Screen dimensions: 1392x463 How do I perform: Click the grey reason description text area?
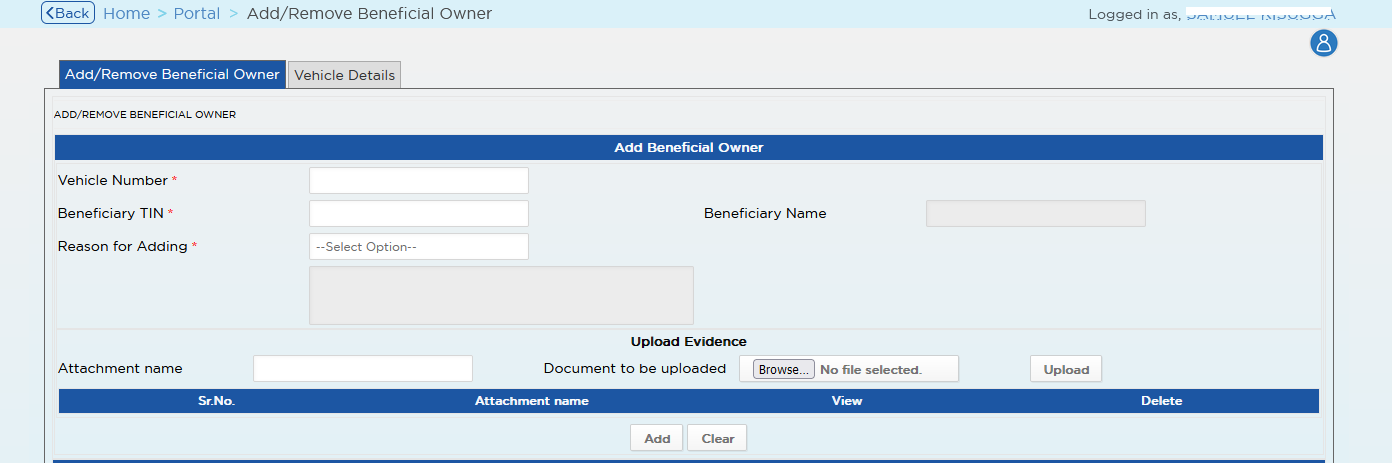[501, 295]
